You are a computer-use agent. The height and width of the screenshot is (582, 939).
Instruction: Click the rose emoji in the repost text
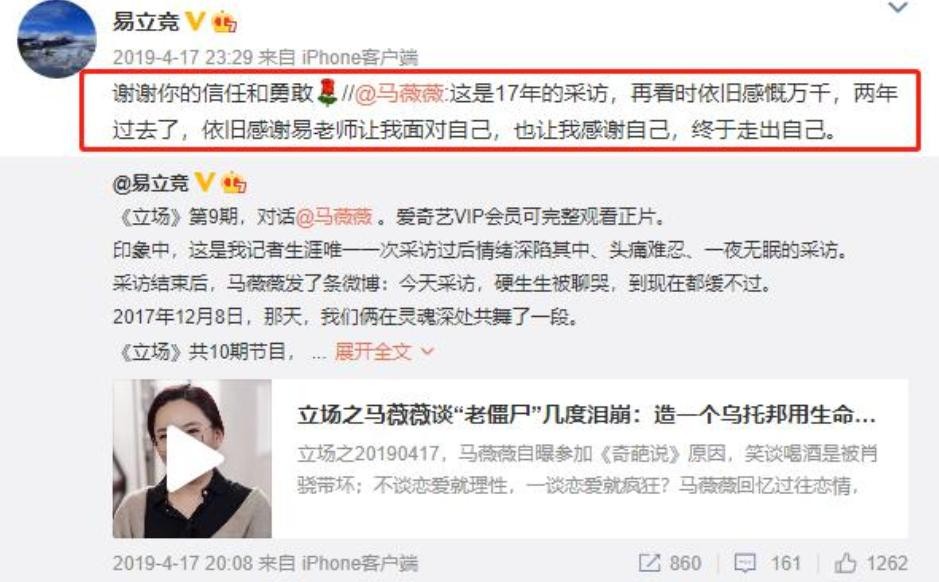coord(327,93)
